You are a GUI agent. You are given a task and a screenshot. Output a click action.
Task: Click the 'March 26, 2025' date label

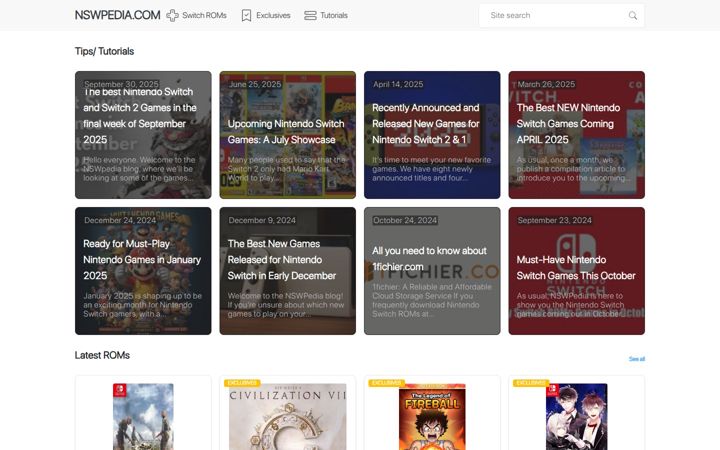[546, 84]
